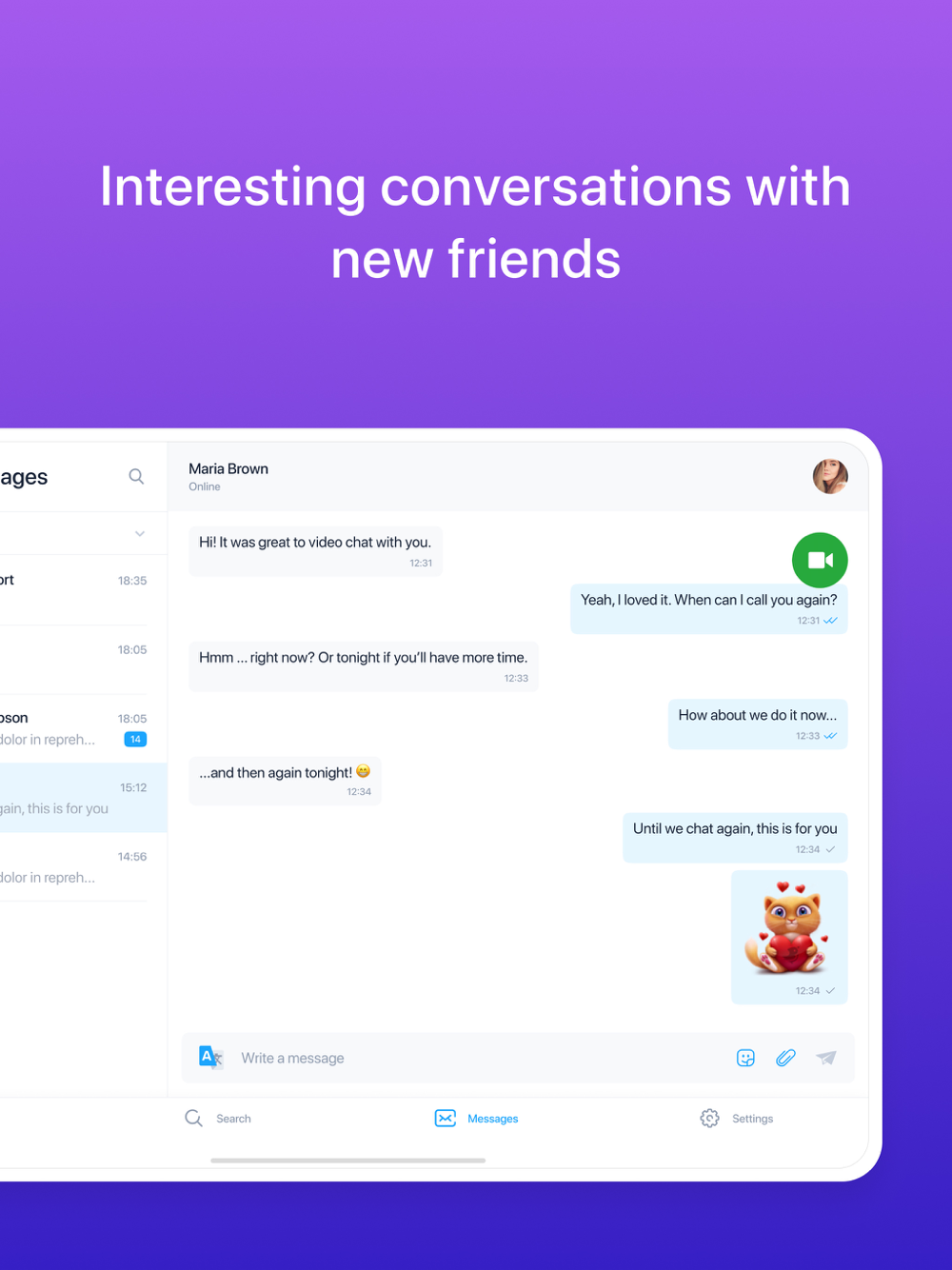Click the cat sticker message
952x1270 pixels.
[789, 937]
